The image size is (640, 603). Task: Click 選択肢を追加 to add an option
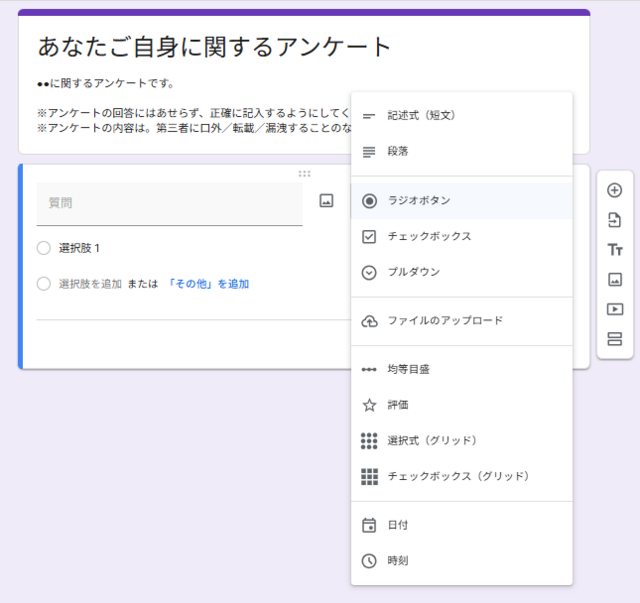(x=90, y=284)
